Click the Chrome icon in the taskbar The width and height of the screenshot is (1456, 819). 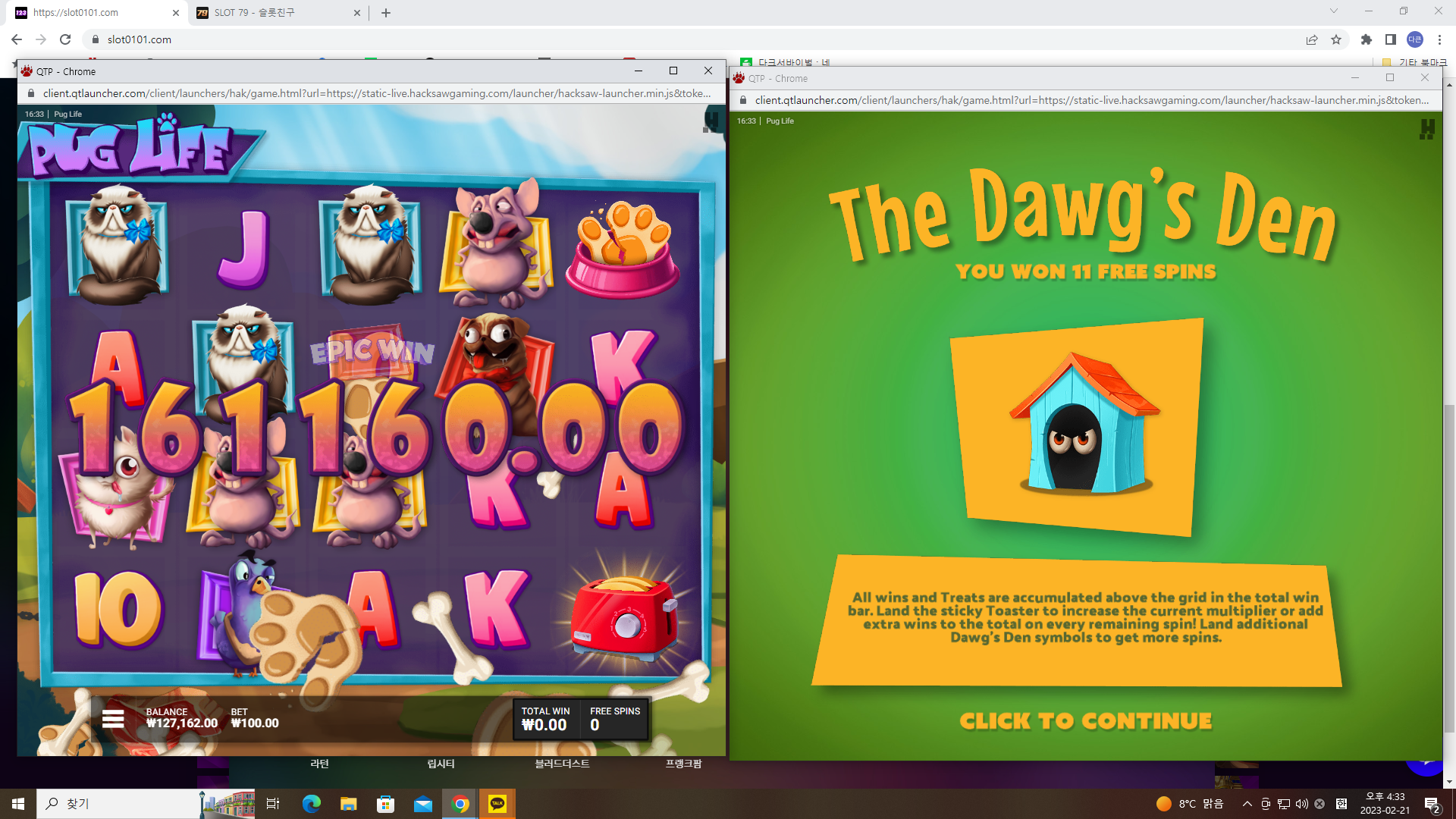tap(460, 804)
